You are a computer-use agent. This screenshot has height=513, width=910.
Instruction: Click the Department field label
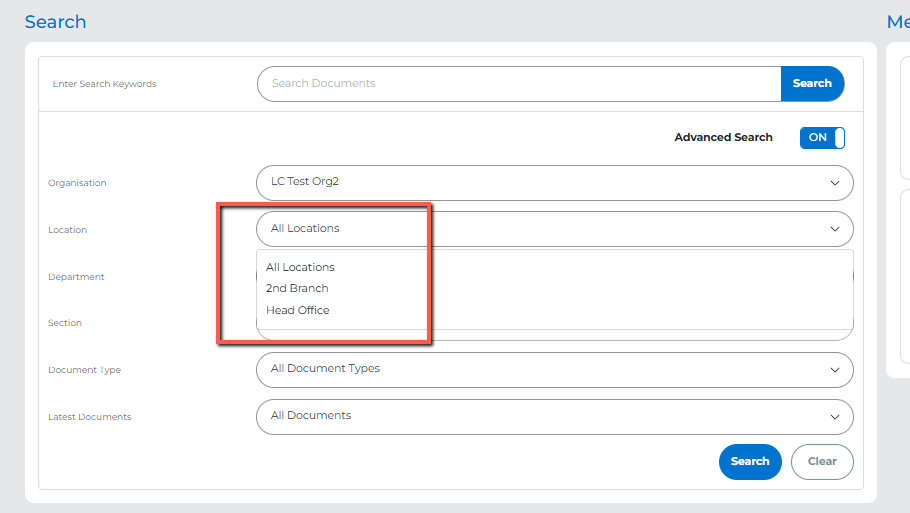pyautogui.click(x=76, y=277)
